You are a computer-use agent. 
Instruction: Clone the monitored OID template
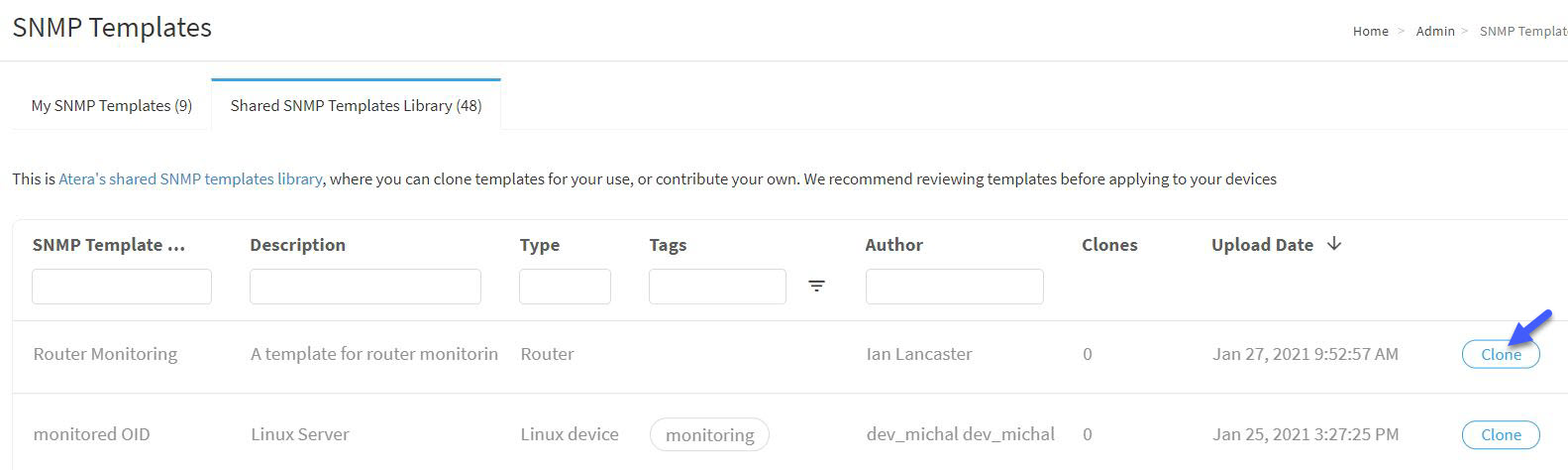(x=1501, y=434)
